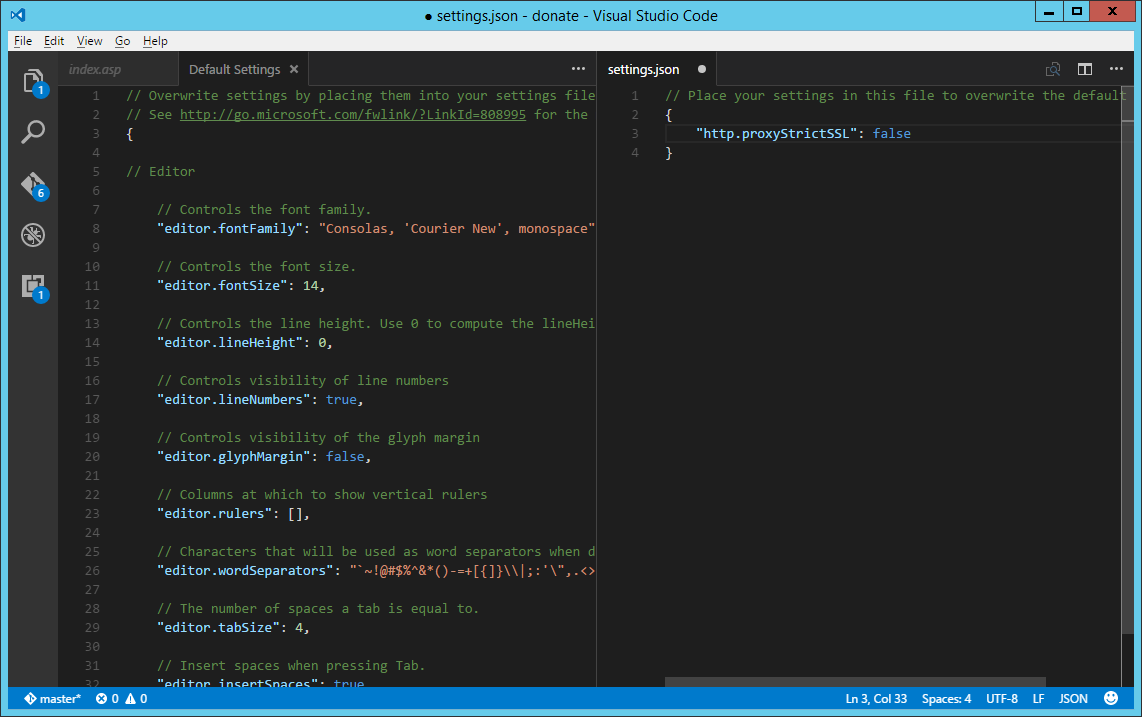The height and width of the screenshot is (717, 1142).
Task: Click "editor.fontSize" setting line
Action: click(x=241, y=286)
